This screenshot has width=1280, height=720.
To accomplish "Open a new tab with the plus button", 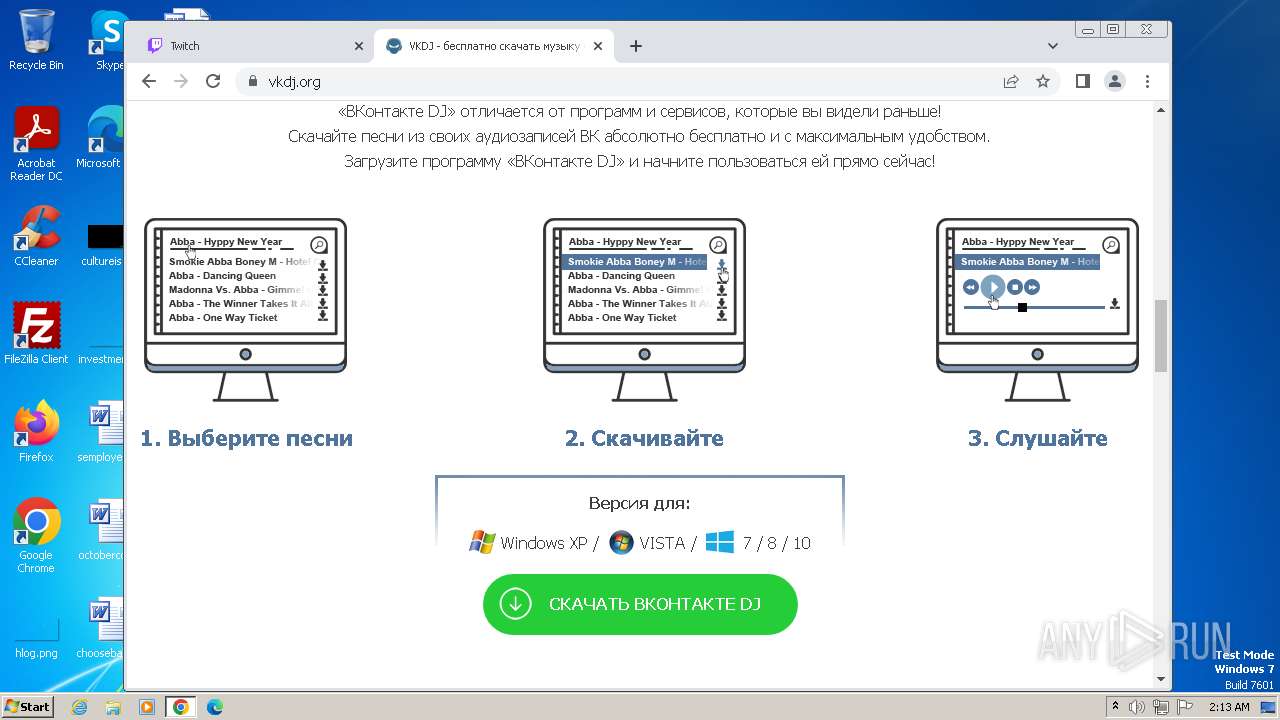I will [x=636, y=46].
